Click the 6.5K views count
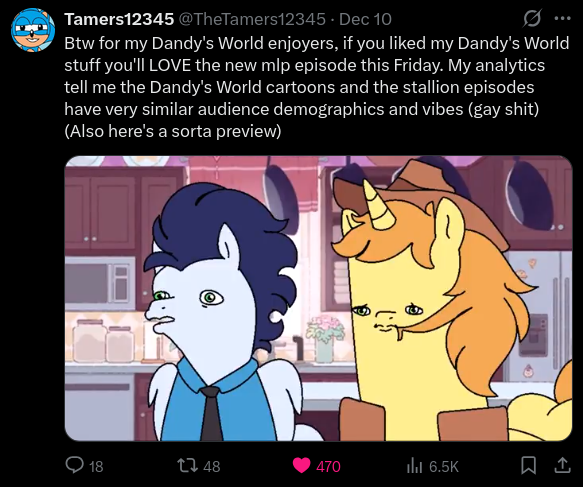Image resolution: width=583 pixels, height=487 pixels. tap(444, 466)
